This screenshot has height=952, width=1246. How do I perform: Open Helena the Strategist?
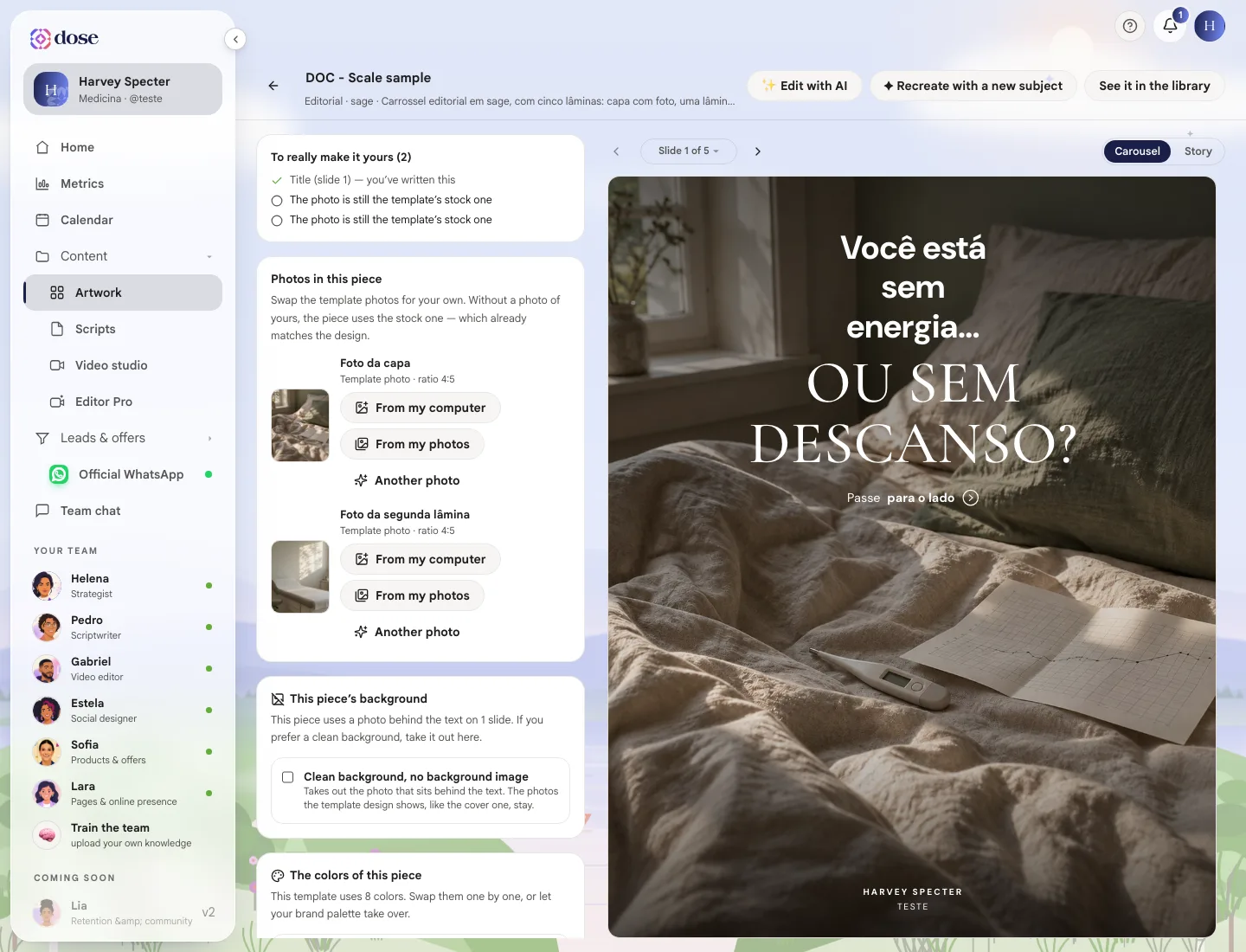pos(123,586)
